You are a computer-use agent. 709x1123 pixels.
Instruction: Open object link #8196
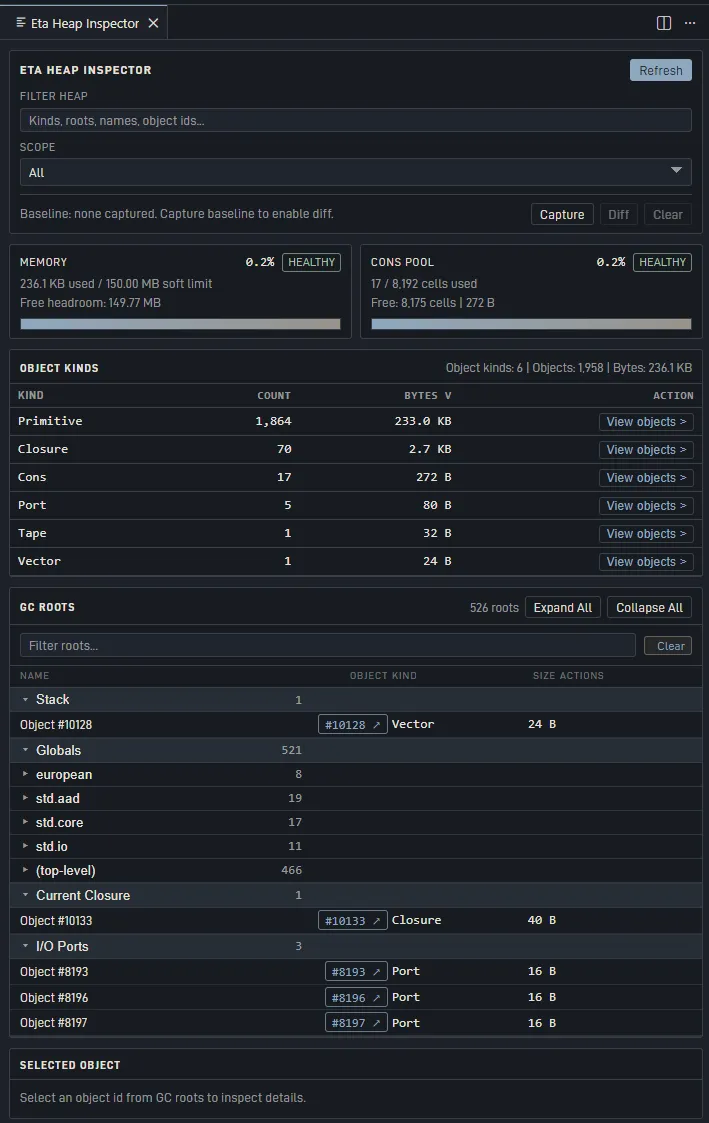pyautogui.click(x=356, y=998)
